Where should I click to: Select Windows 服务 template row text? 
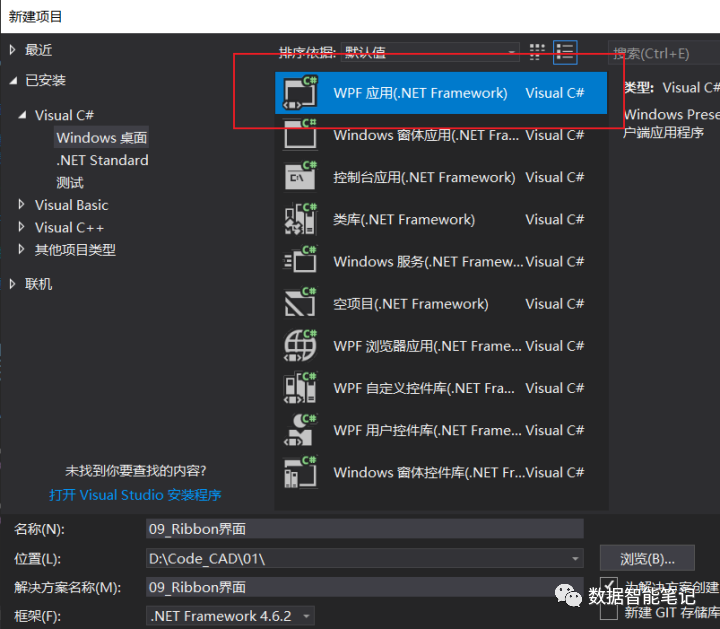tap(428, 262)
